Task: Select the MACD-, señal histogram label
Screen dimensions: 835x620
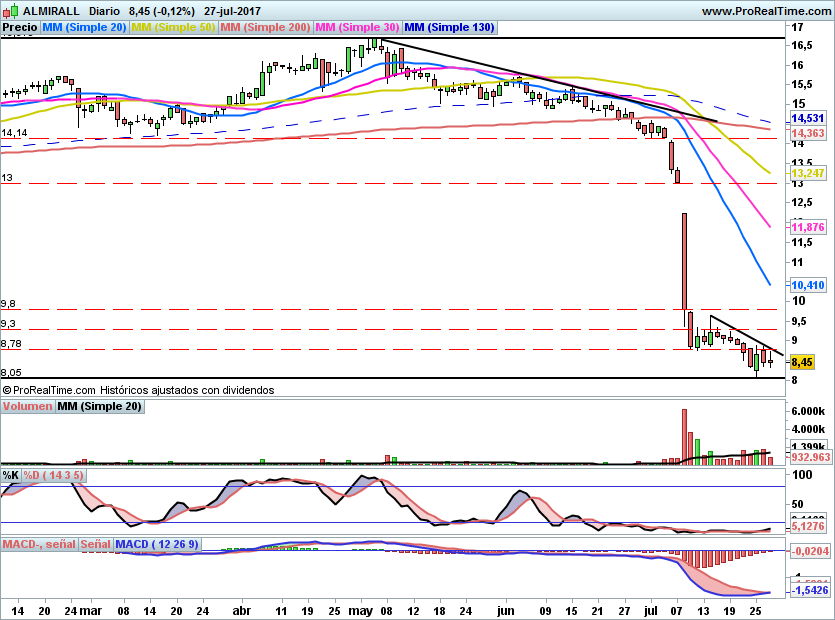Action: (x=39, y=544)
